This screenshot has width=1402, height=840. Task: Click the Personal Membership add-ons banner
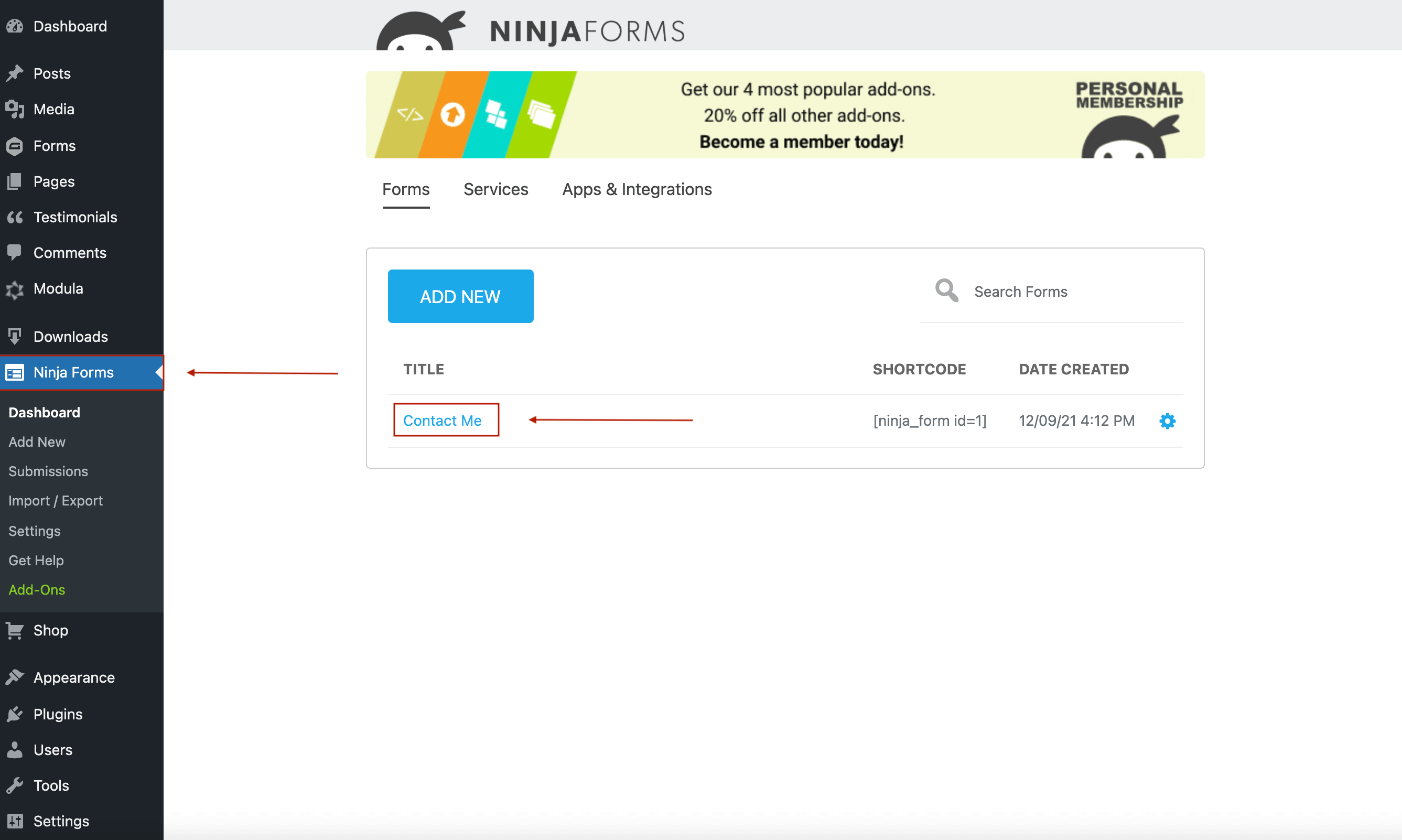tap(784, 114)
